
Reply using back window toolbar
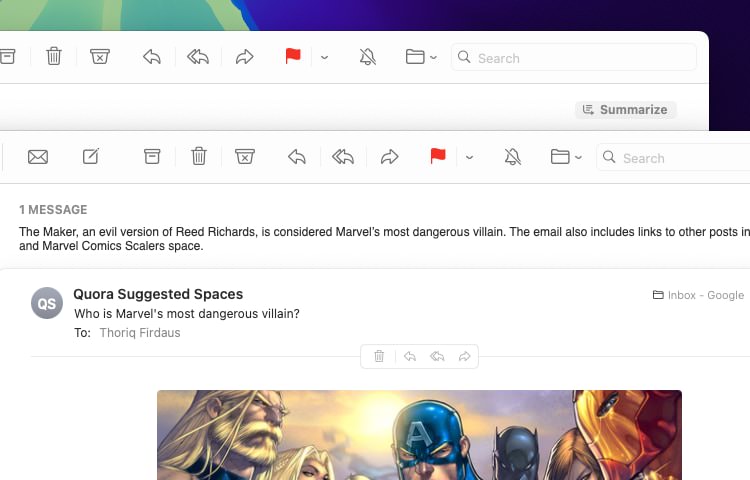click(152, 57)
